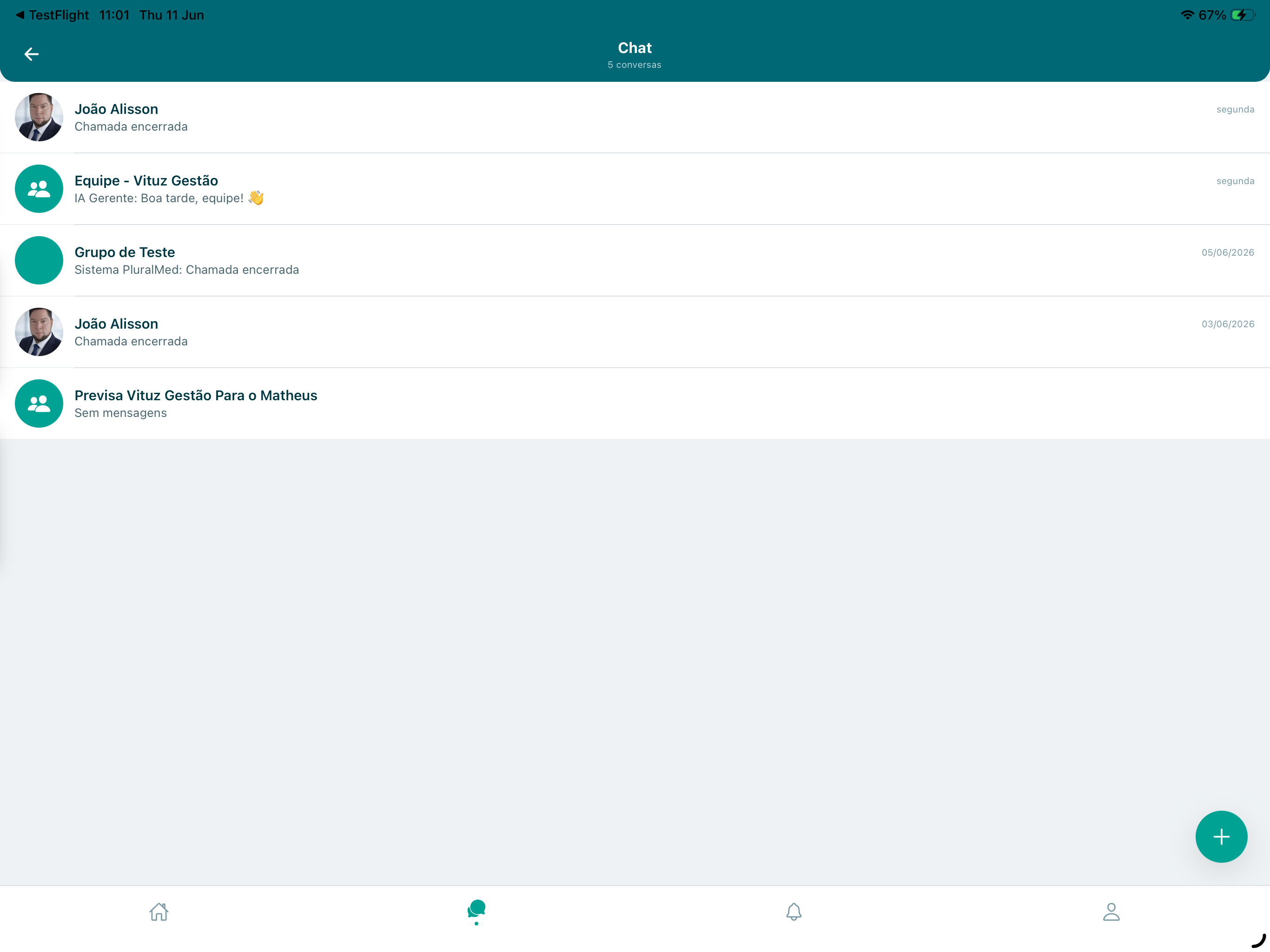Click the 'Sem mensagens' preview text
Image resolution: width=1270 pixels, height=952 pixels.
120,413
